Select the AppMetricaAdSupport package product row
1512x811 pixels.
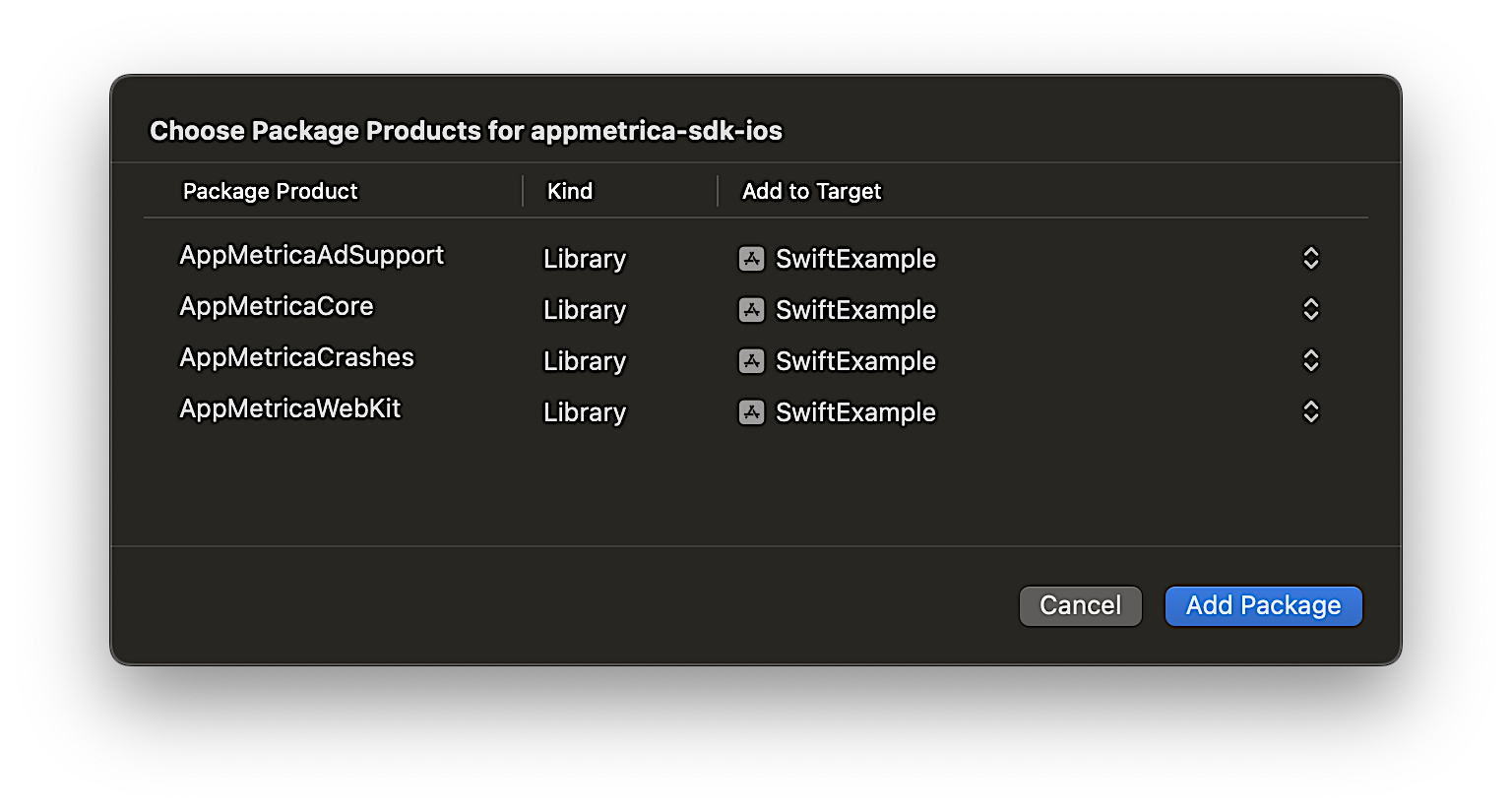click(311, 255)
